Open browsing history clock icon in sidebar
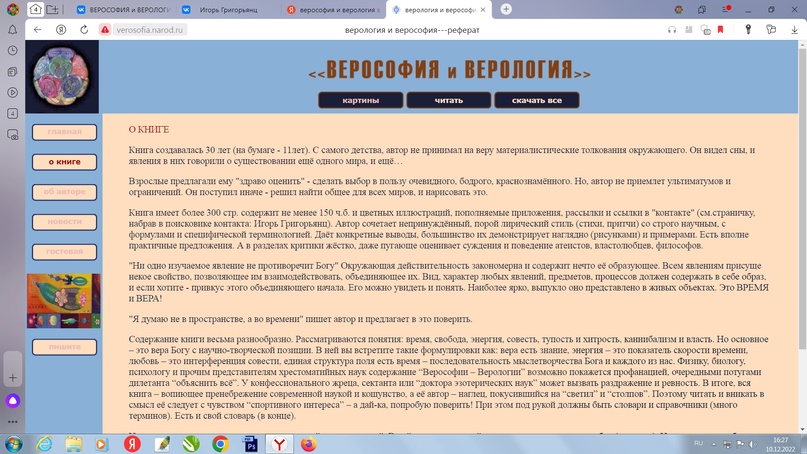Viewport: 807px width, 454px height. pyautogui.click(x=12, y=50)
